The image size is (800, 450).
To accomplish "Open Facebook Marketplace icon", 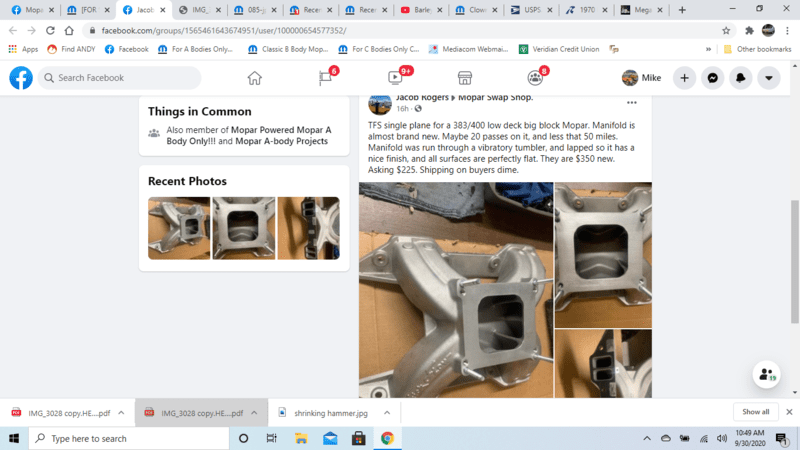I will (x=465, y=78).
